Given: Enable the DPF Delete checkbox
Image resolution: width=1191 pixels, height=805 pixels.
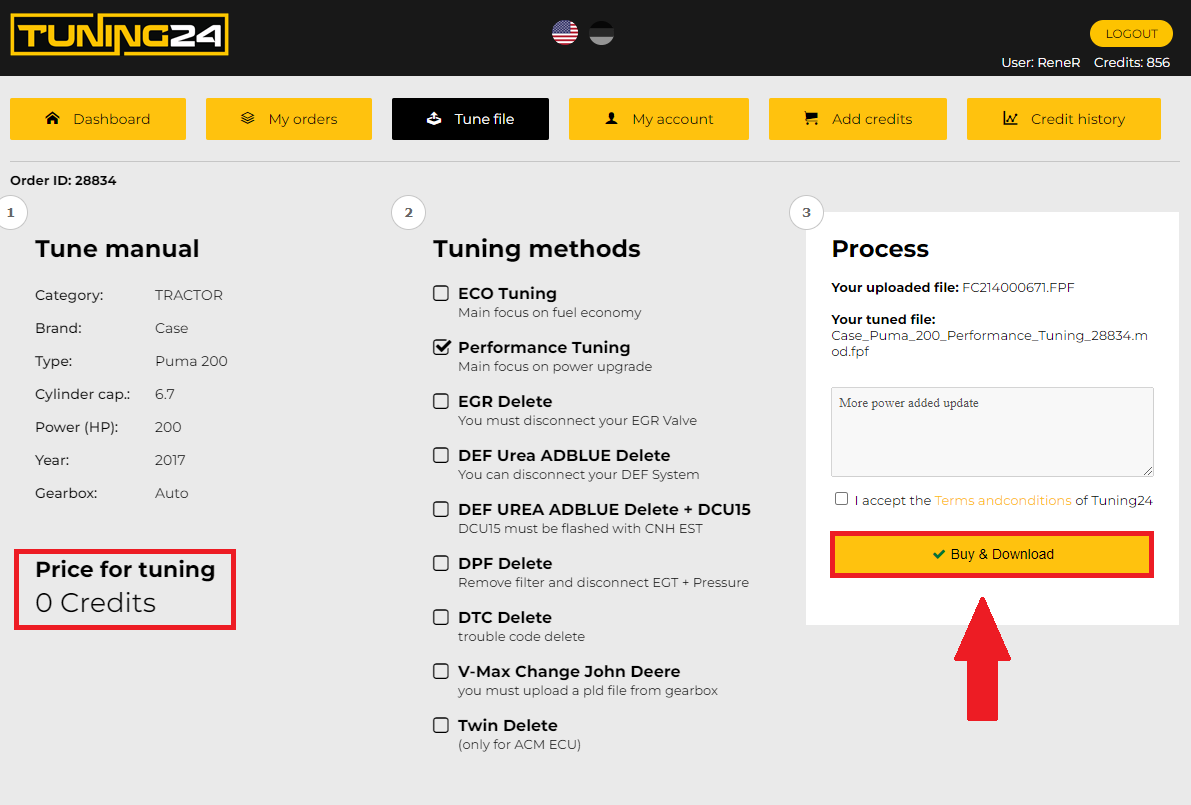Looking at the screenshot, I should pyautogui.click(x=441, y=563).
